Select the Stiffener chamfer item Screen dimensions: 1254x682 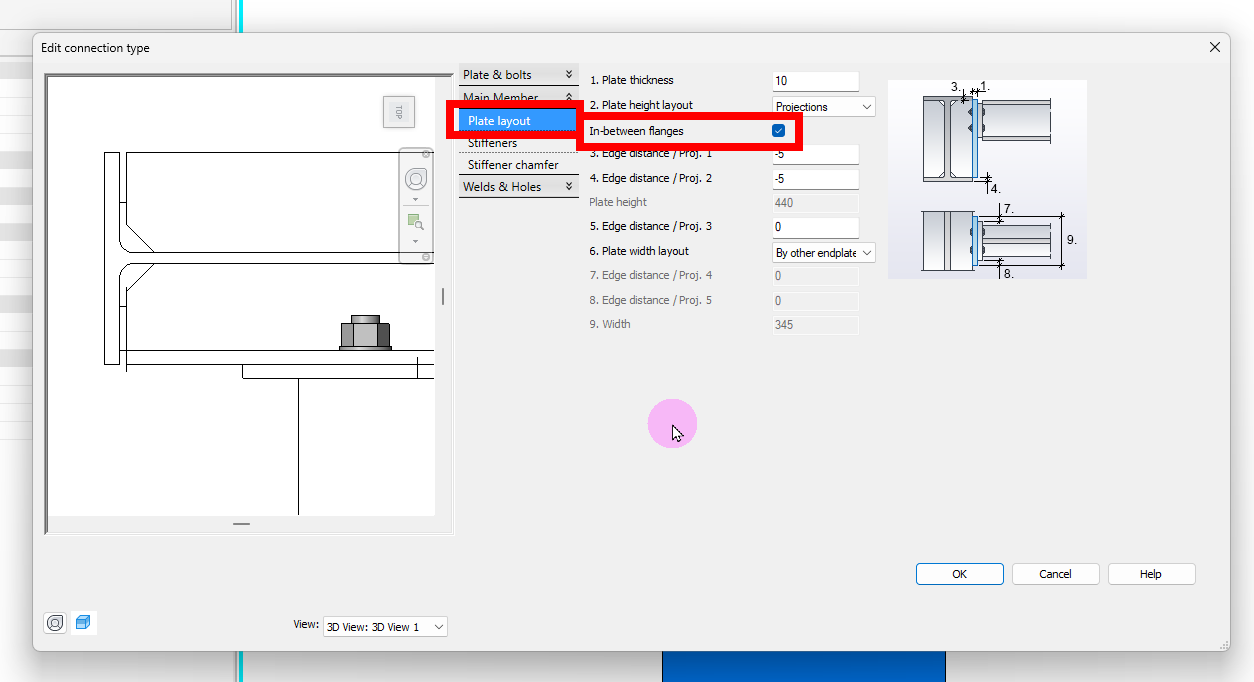[518, 165]
